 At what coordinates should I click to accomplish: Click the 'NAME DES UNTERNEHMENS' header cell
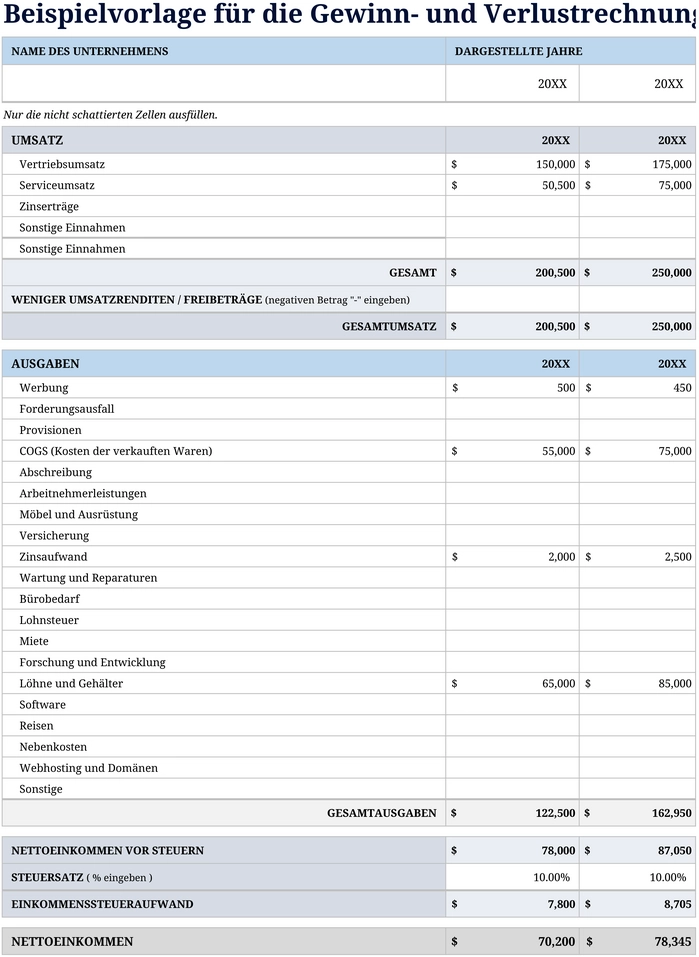(x=224, y=51)
